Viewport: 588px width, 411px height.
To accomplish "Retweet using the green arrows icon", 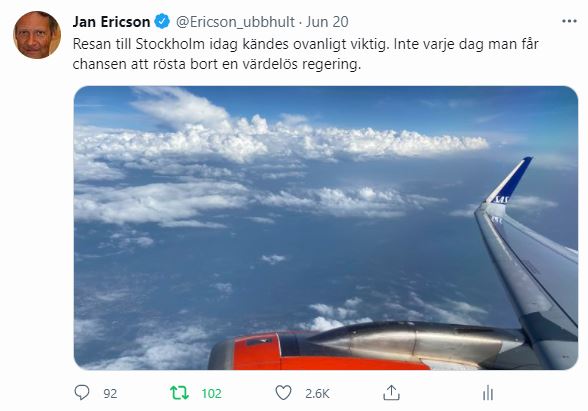I will point(179,393).
